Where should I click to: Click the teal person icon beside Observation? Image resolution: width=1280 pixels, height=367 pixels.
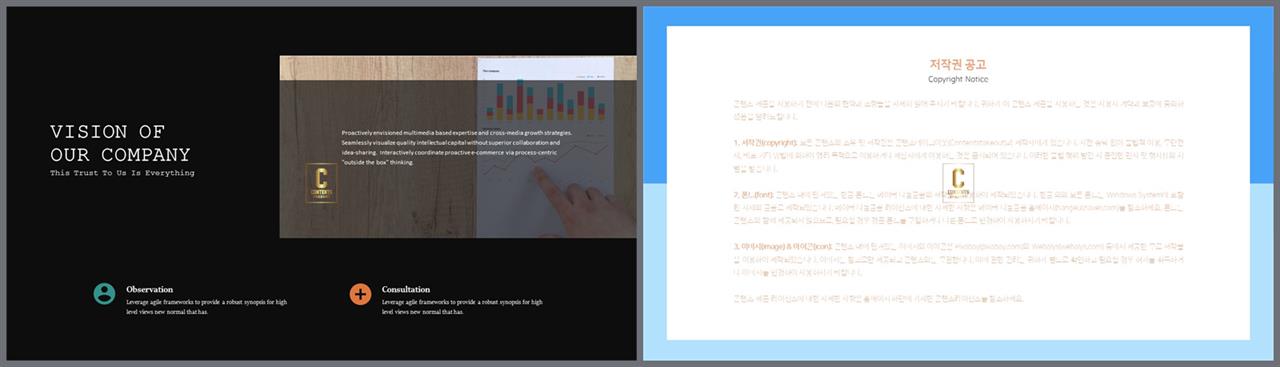point(104,294)
